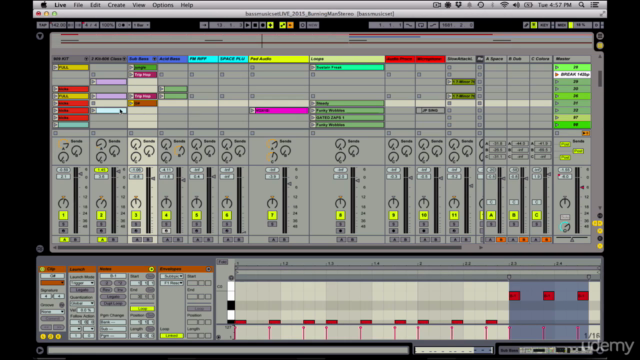The height and width of the screenshot is (360, 640).
Task: Select the Acid Bass track header
Action: [x=173, y=59]
